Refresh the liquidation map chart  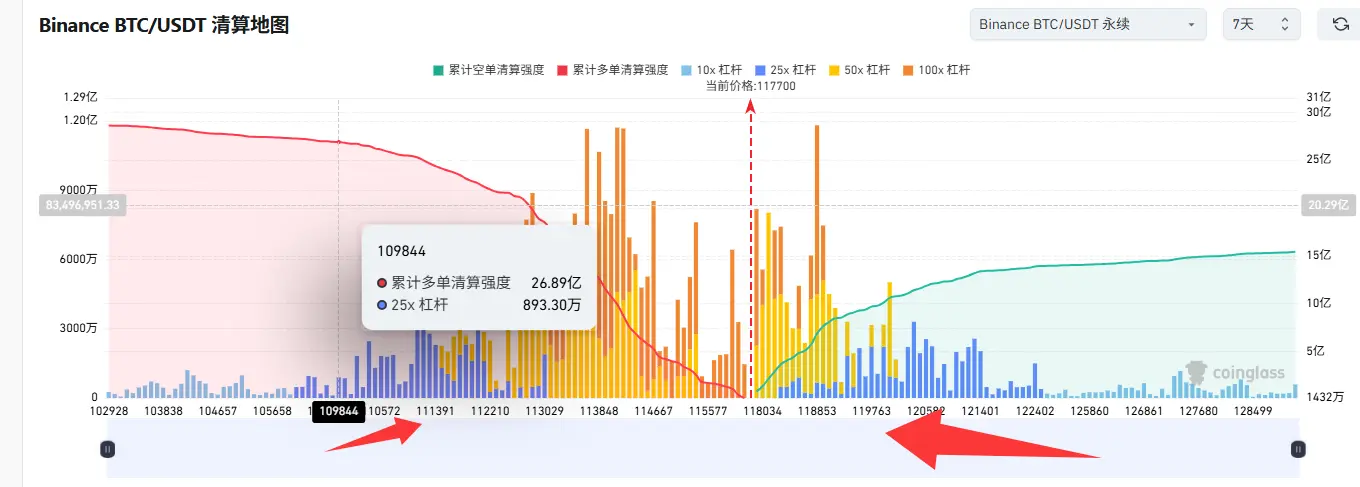click(x=1341, y=24)
